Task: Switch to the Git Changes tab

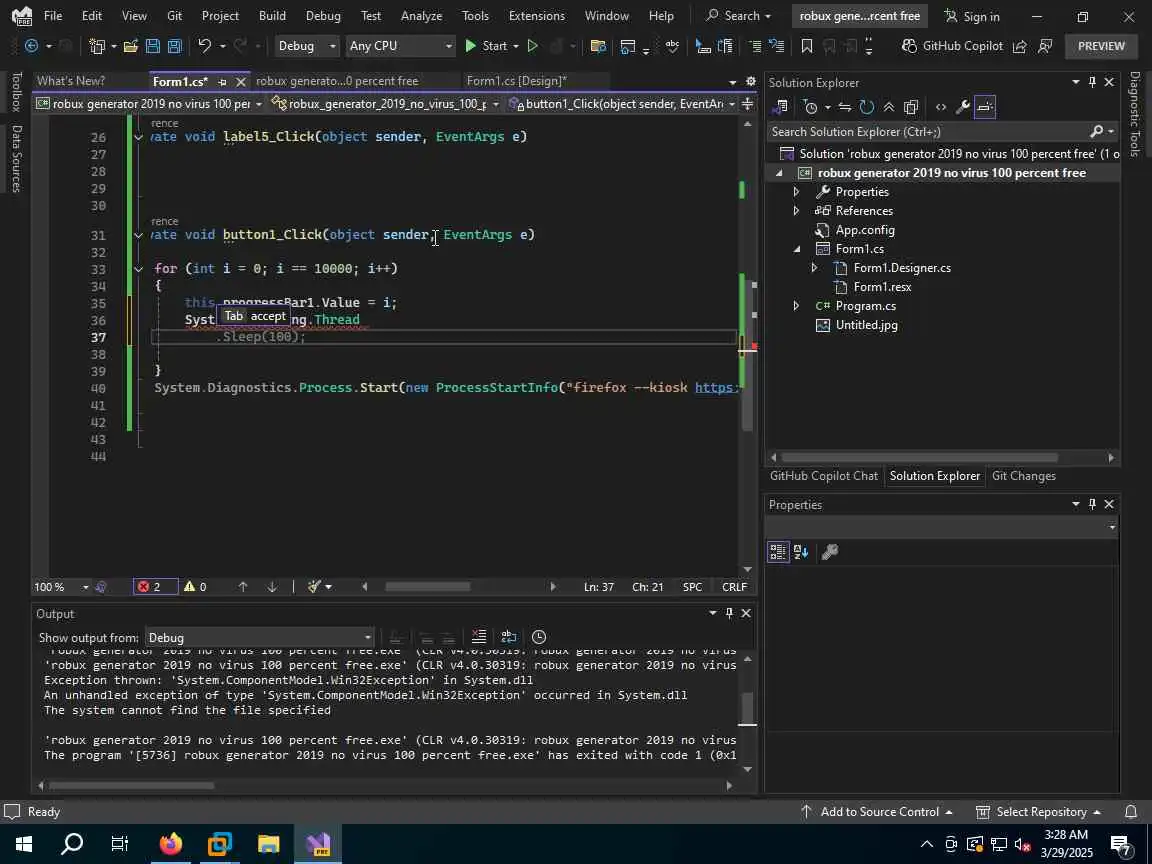Action: 1023,476
